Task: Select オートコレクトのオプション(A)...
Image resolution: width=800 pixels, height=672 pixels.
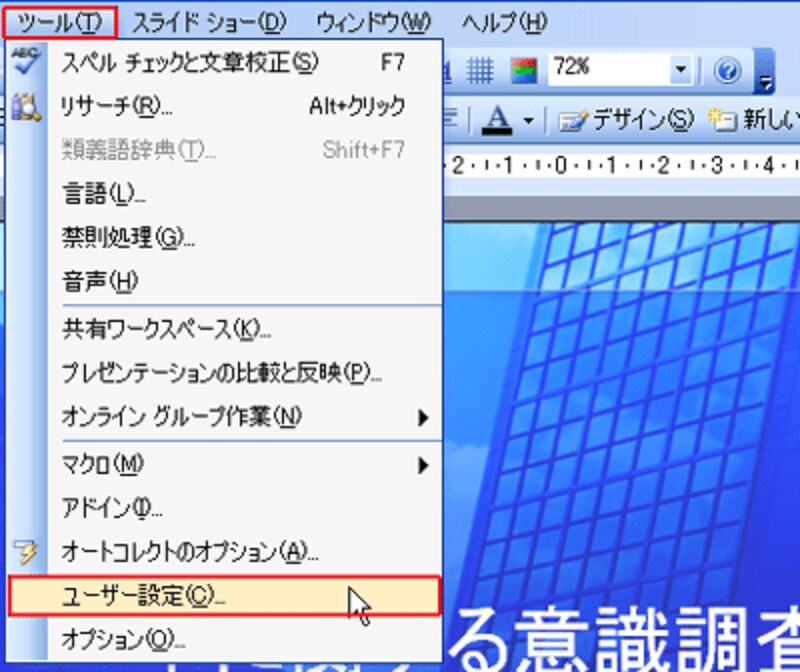Action: (224, 552)
